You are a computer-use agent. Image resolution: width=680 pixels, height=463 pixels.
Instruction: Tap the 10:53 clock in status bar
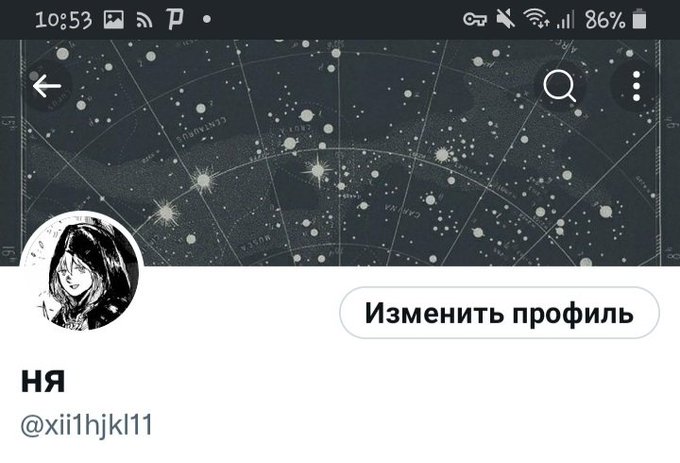click(64, 20)
